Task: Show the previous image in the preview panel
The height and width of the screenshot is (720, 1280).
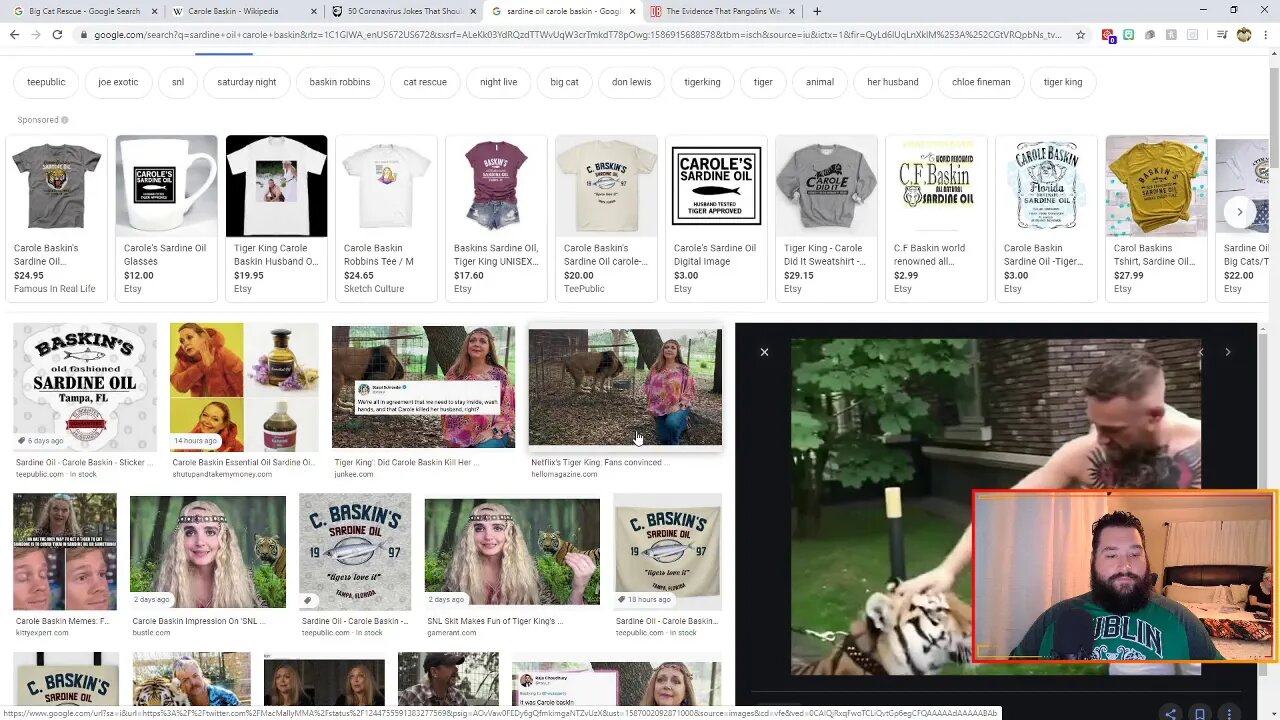Action: [1201, 352]
